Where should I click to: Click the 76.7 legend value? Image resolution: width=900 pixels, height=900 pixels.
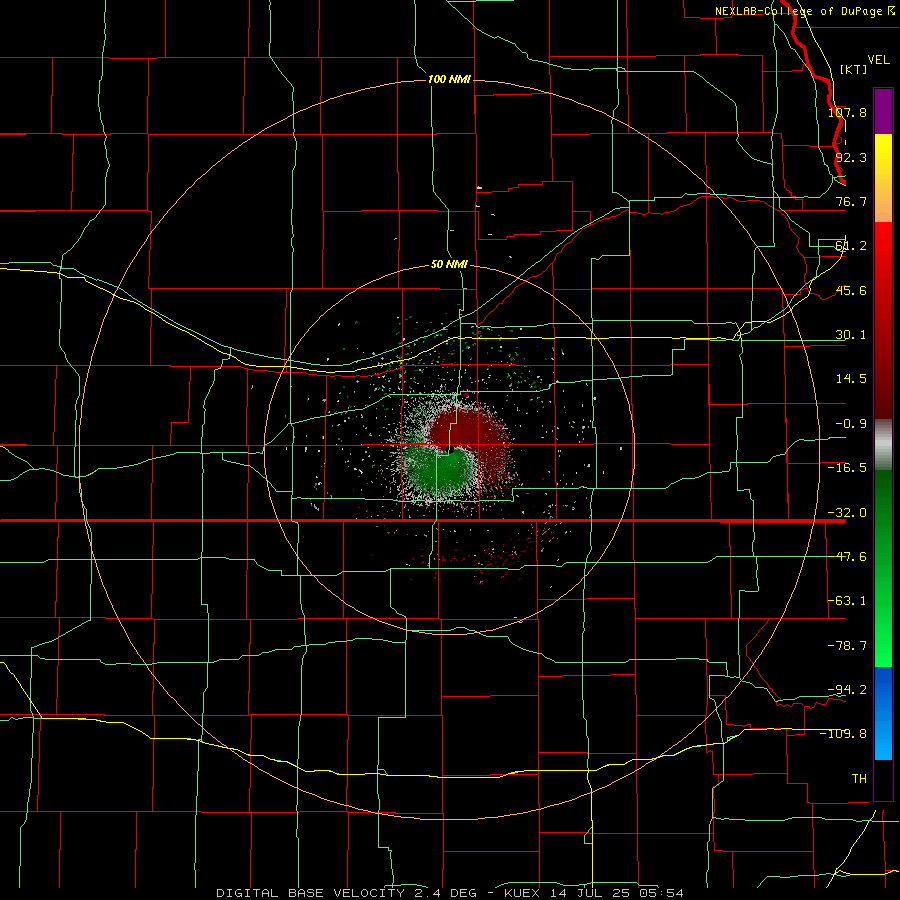pos(851,201)
